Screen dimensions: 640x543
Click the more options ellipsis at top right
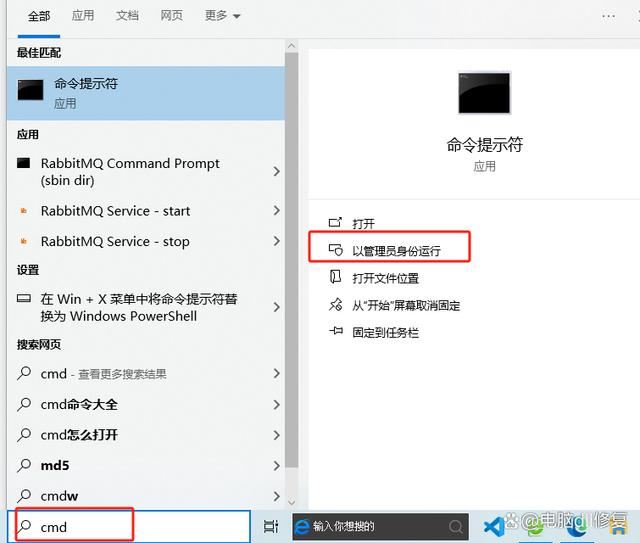tap(609, 16)
